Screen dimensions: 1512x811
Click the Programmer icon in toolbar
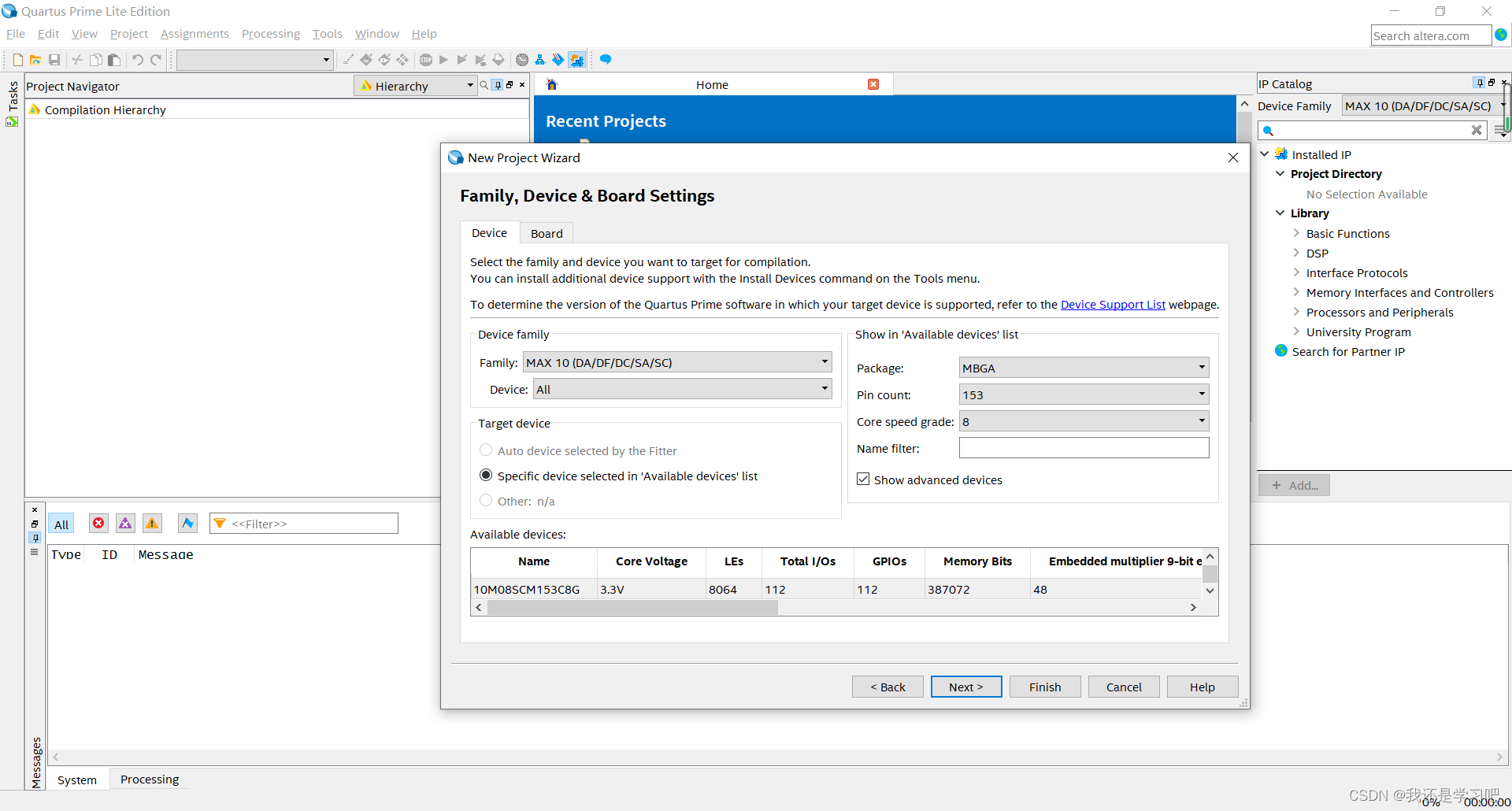point(558,60)
